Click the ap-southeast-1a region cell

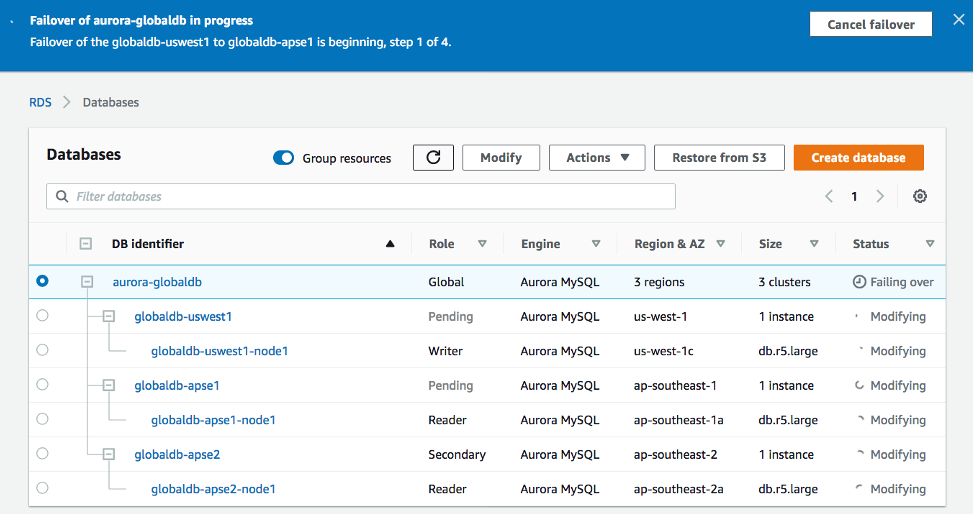[x=679, y=420]
